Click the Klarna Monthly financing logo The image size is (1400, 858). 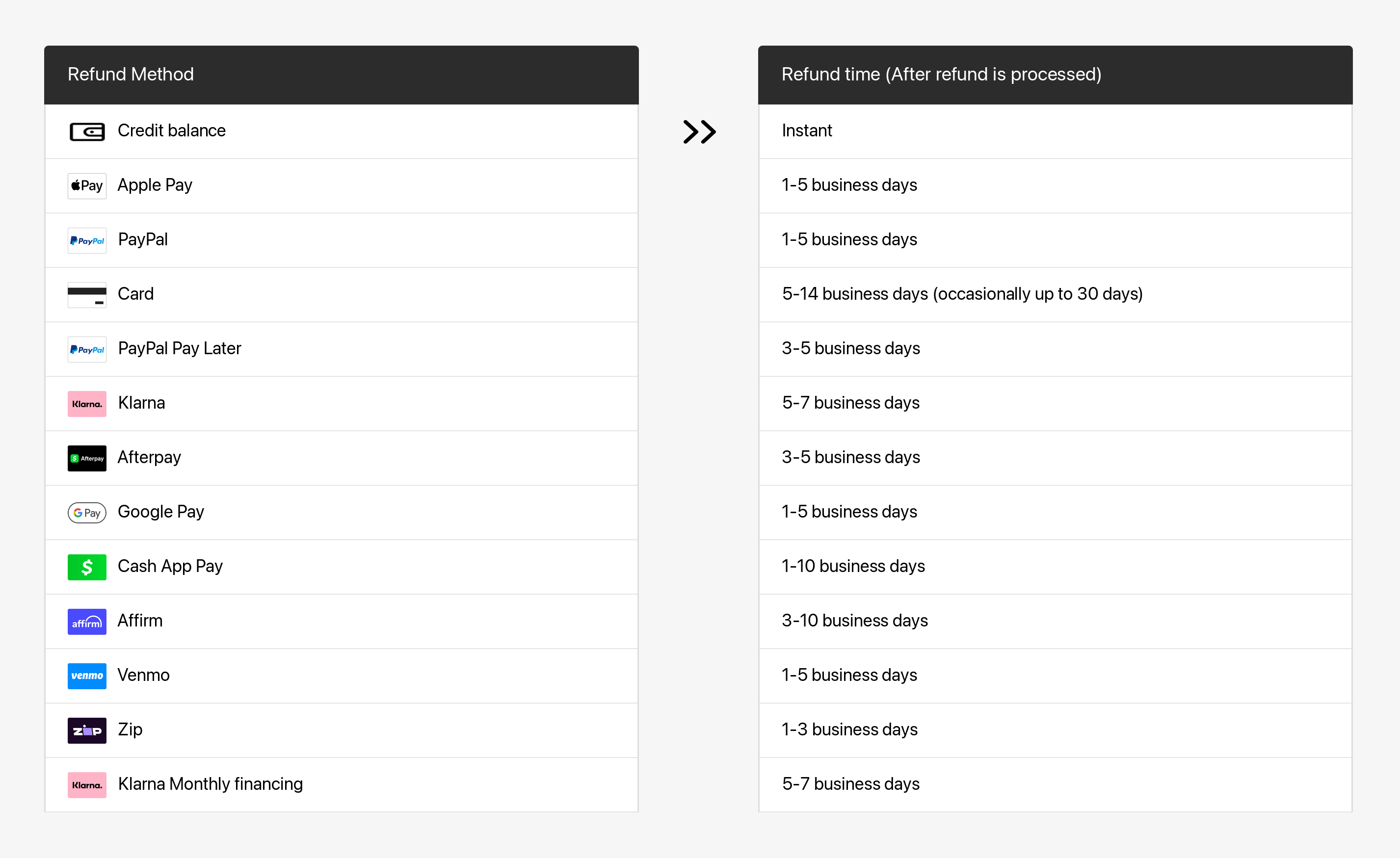coord(87,785)
